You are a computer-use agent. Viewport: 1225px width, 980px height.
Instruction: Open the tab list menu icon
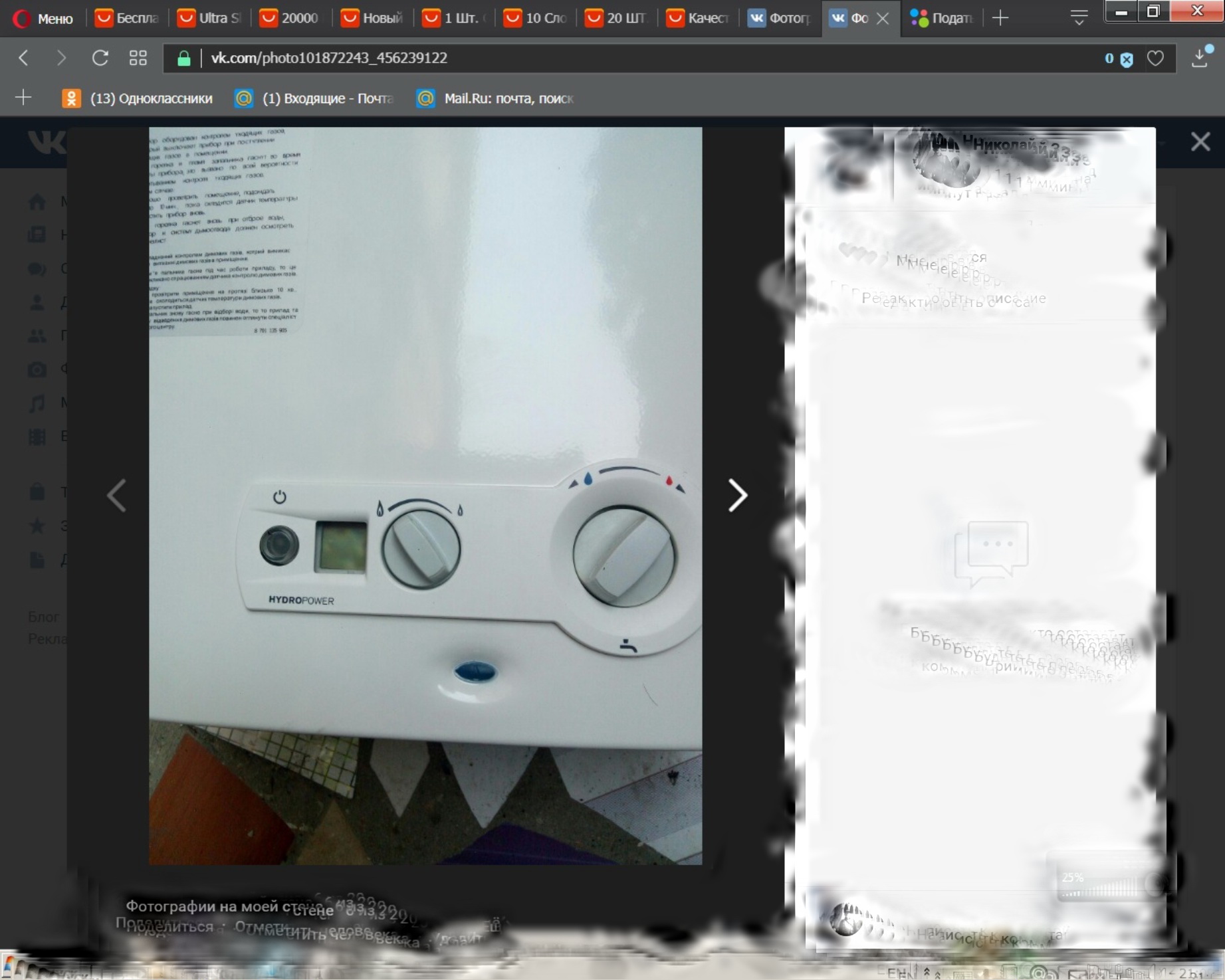coord(1079,18)
